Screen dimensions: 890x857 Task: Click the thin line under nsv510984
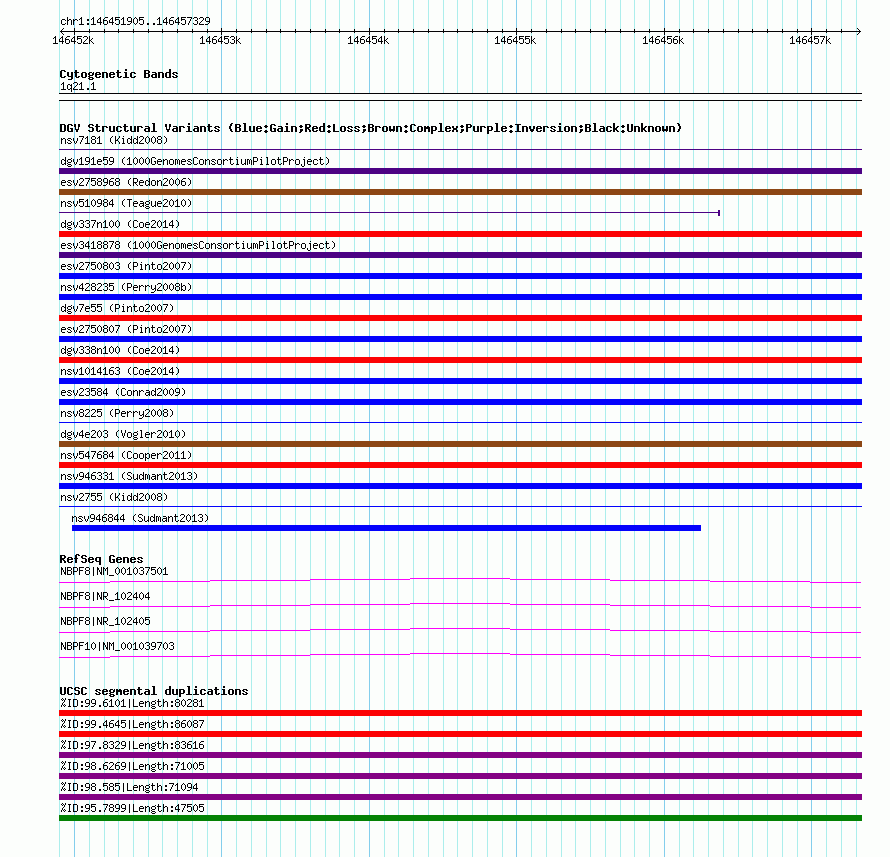coord(390,213)
